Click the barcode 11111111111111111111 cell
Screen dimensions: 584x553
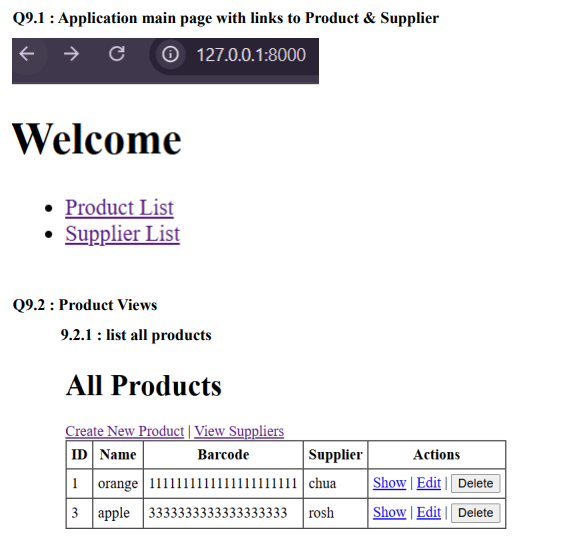click(223, 483)
